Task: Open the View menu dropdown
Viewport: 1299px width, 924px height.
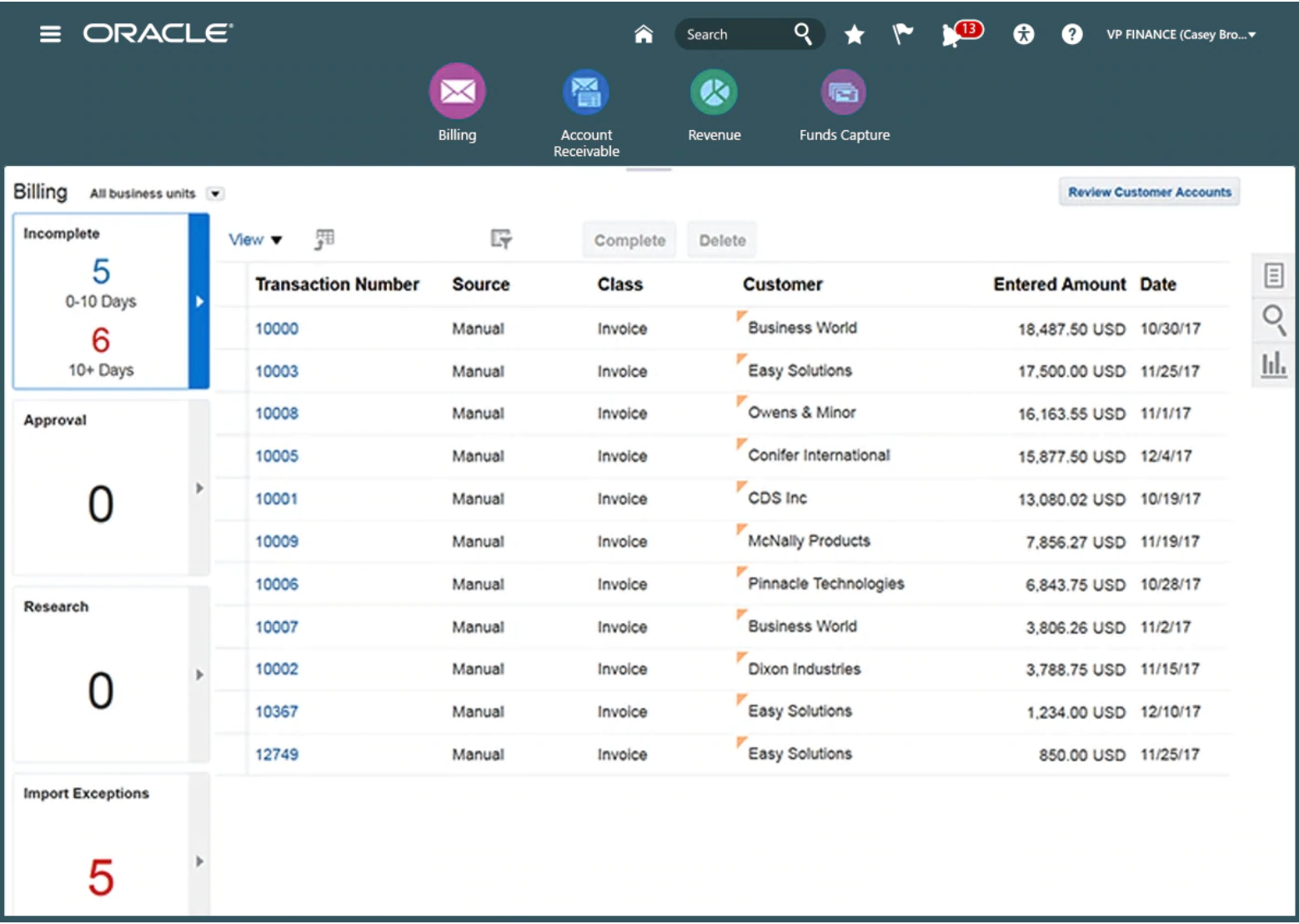Action: click(x=253, y=239)
